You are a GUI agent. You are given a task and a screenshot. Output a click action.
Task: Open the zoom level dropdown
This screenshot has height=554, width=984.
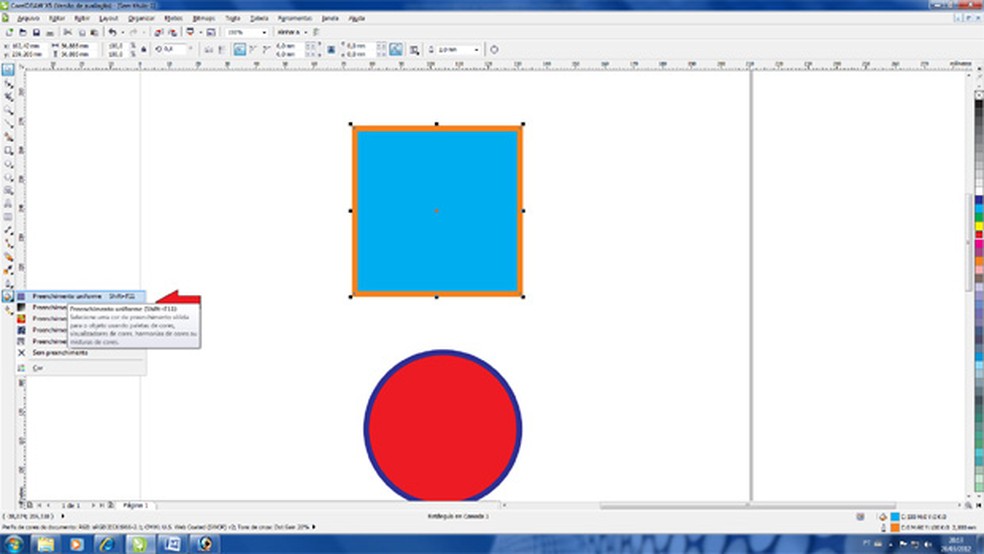tap(264, 32)
